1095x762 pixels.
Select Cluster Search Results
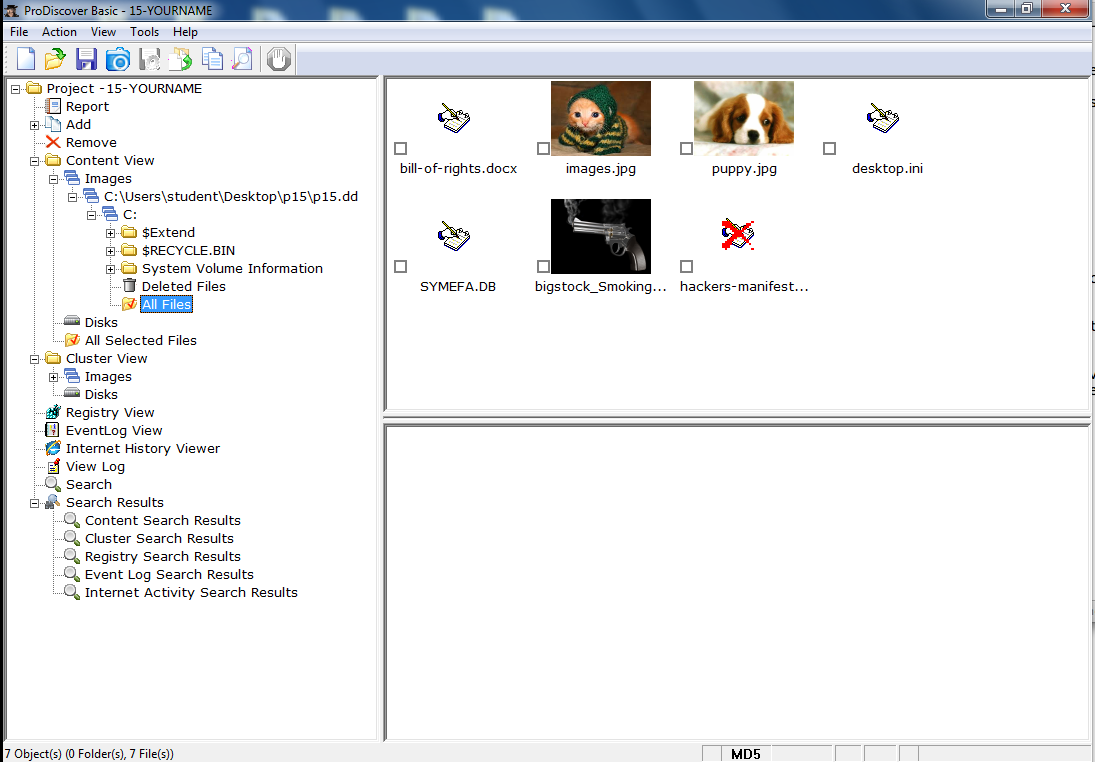(x=159, y=538)
